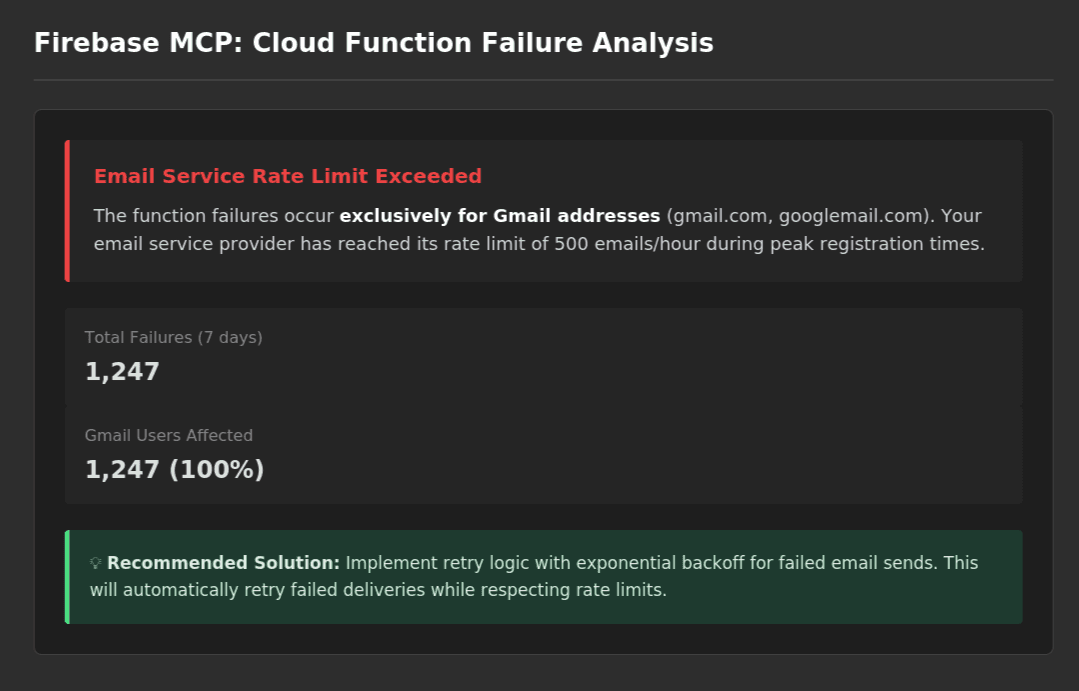The height and width of the screenshot is (691, 1079).
Task: Click the lightbulb icon beside Recommended Solution
Action: click(96, 563)
